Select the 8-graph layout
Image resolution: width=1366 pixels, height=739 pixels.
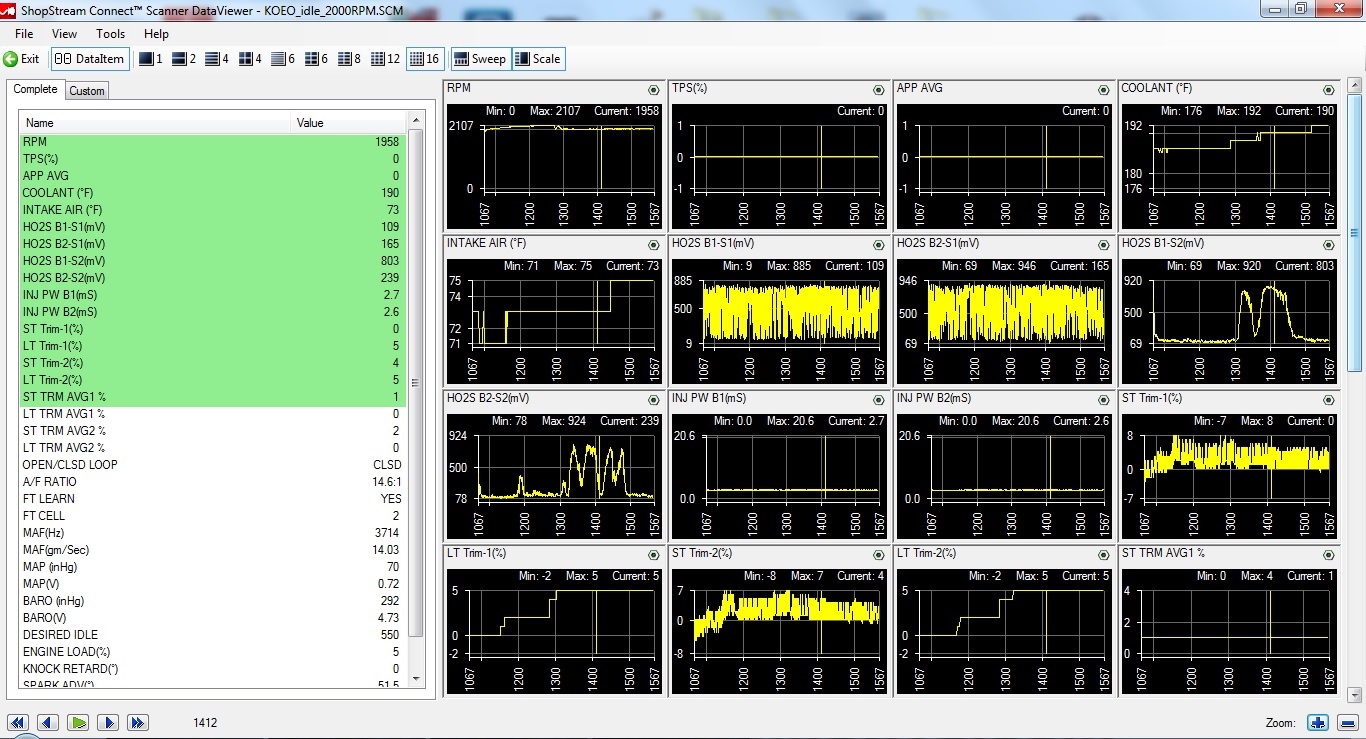click(x=349, y=59)
